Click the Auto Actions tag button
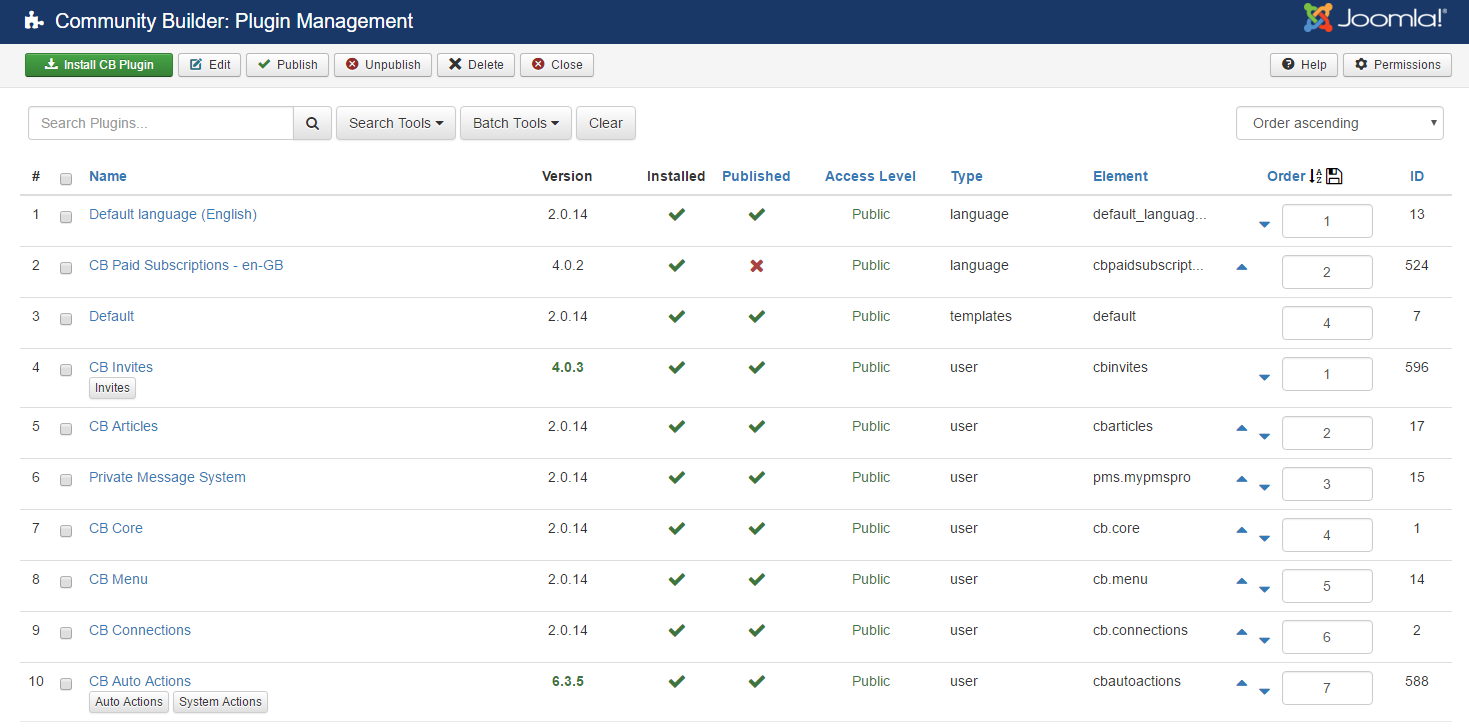This screenshot has height=728, width=1469. point(129,702)
